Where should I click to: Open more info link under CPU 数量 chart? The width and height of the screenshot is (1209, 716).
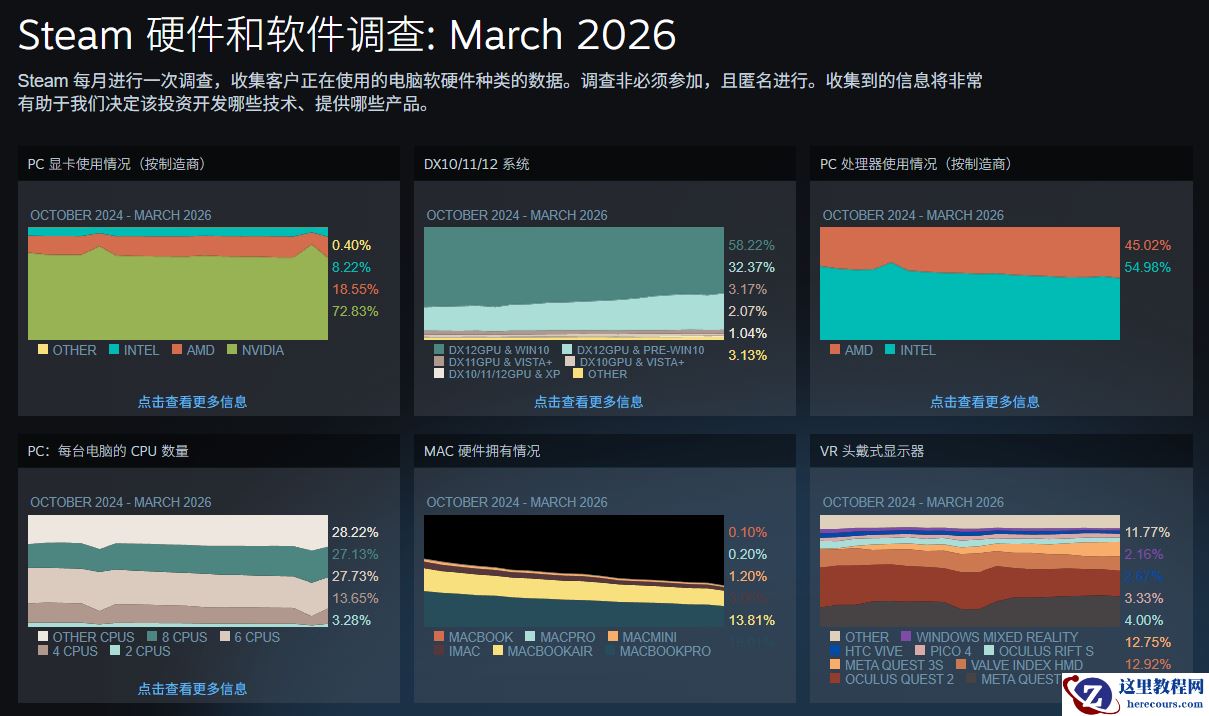pyautogui.click(x=192, y=689)
